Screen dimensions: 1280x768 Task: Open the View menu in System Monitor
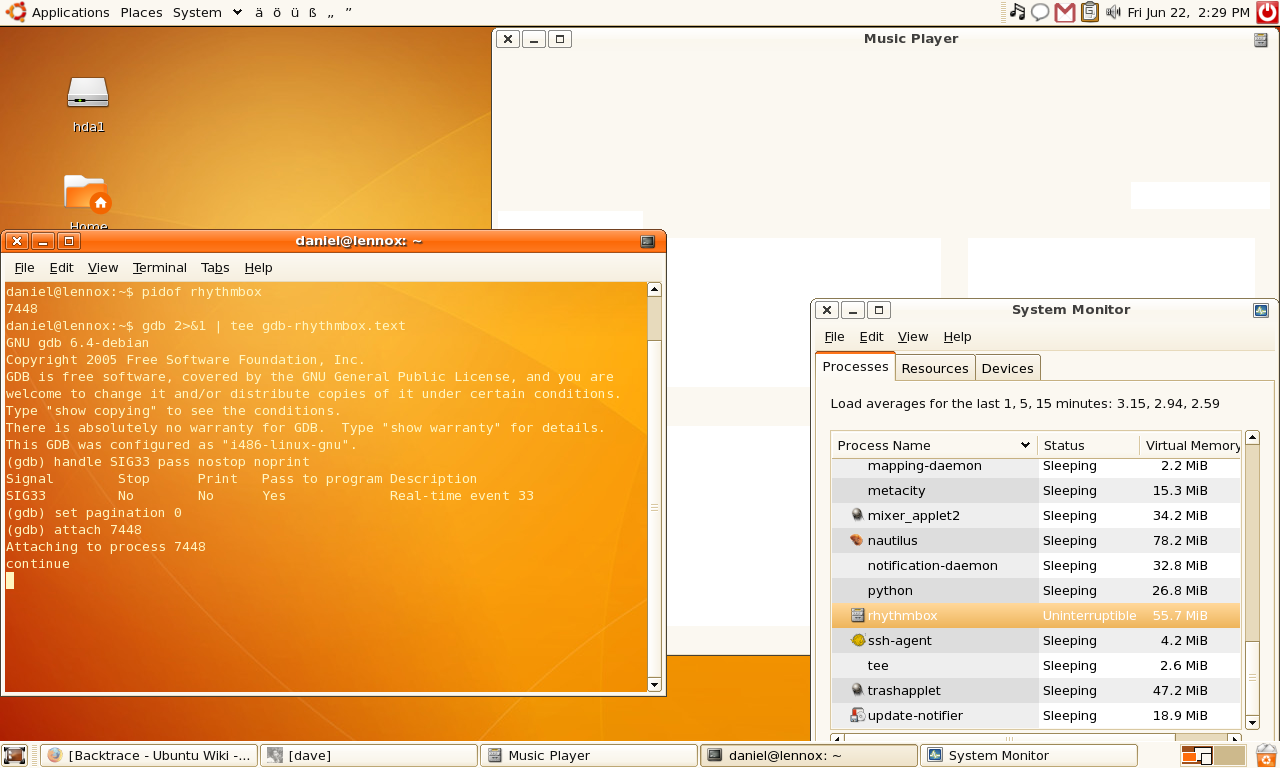(x=912, y=337)
